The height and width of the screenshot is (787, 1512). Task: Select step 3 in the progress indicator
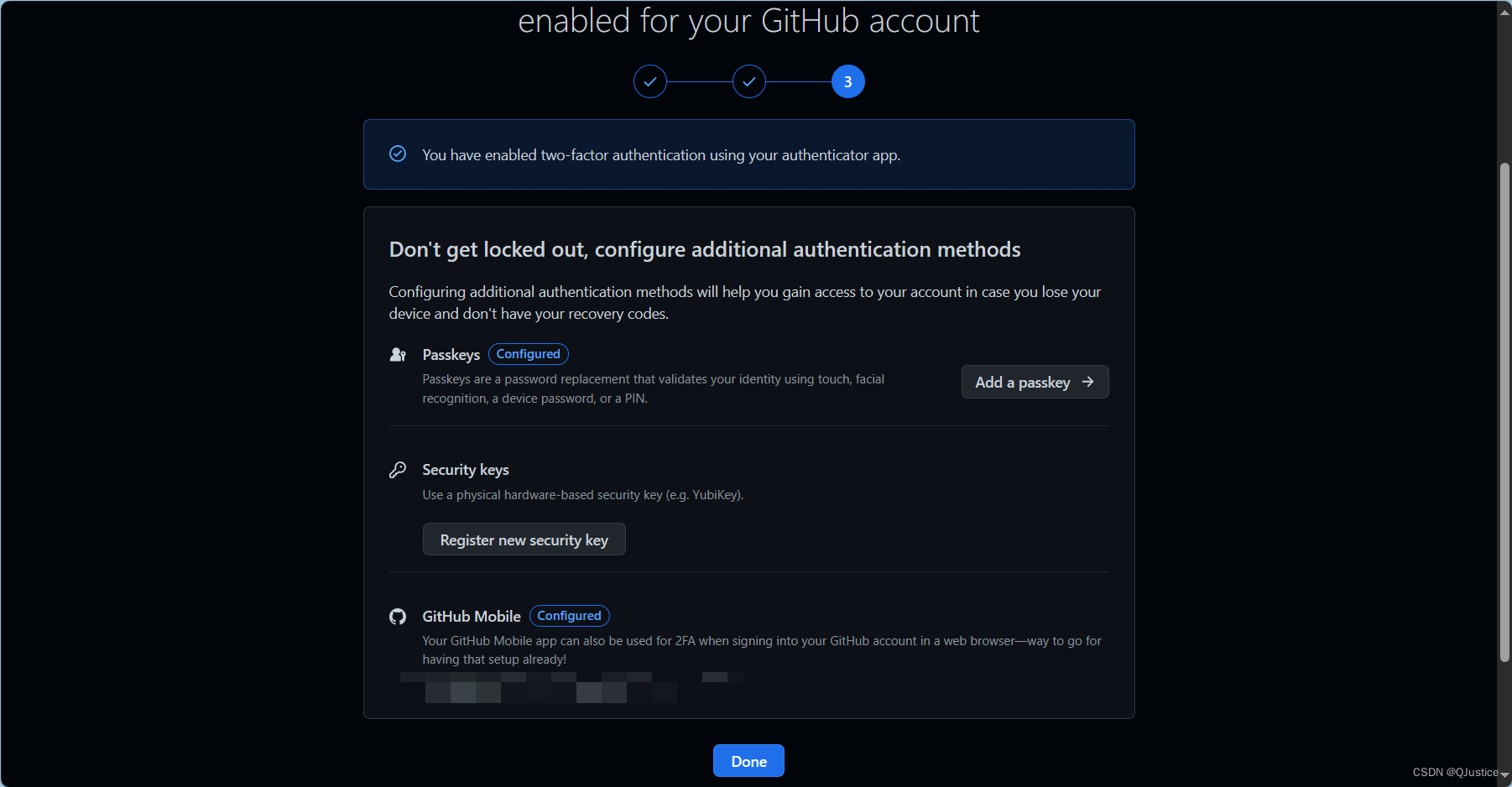point(847,81)
